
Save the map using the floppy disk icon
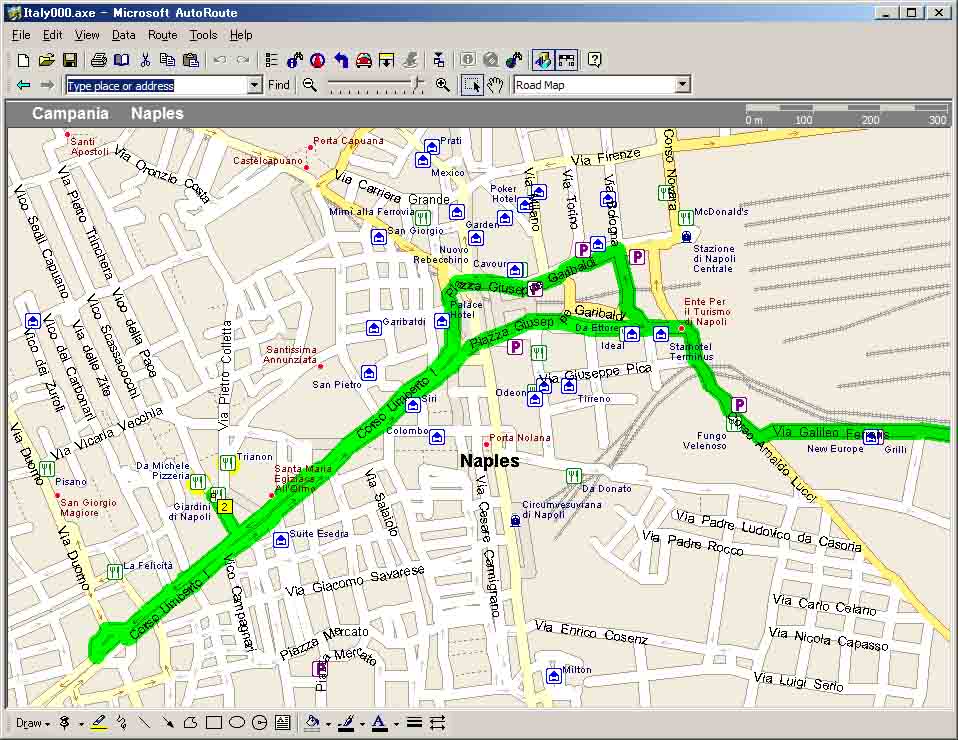click(x=70, y=60)
